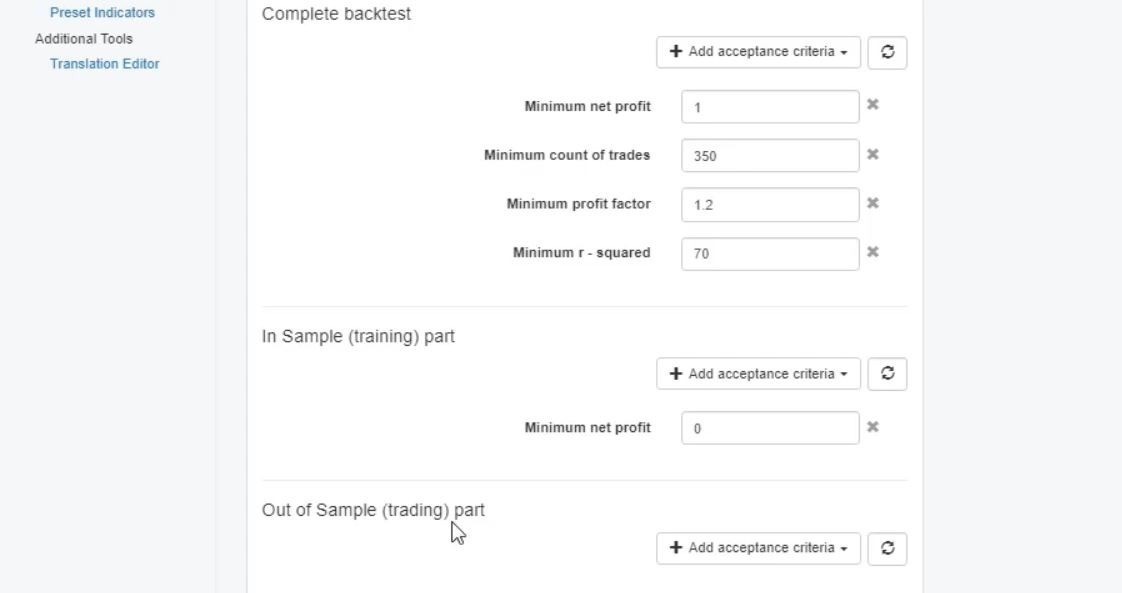Reset Out of Sample acceptance criteria
This screenshot has height=593, width=1122.
click(887, 548)
